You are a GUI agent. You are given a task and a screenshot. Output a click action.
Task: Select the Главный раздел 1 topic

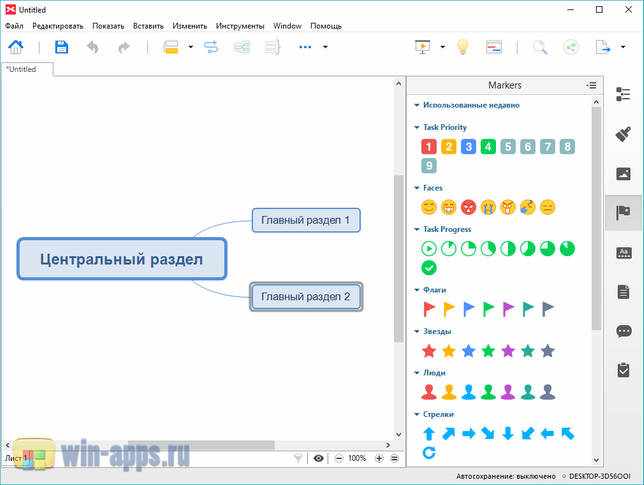pos(306,220)
